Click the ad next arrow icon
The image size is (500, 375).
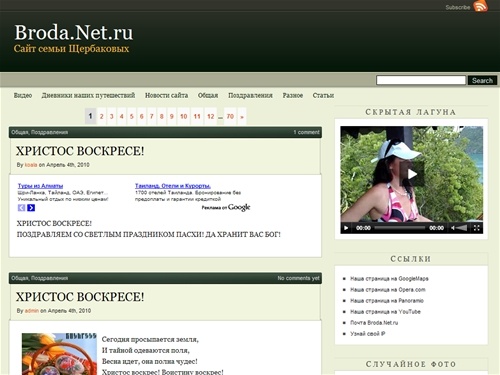pos(31,208)
